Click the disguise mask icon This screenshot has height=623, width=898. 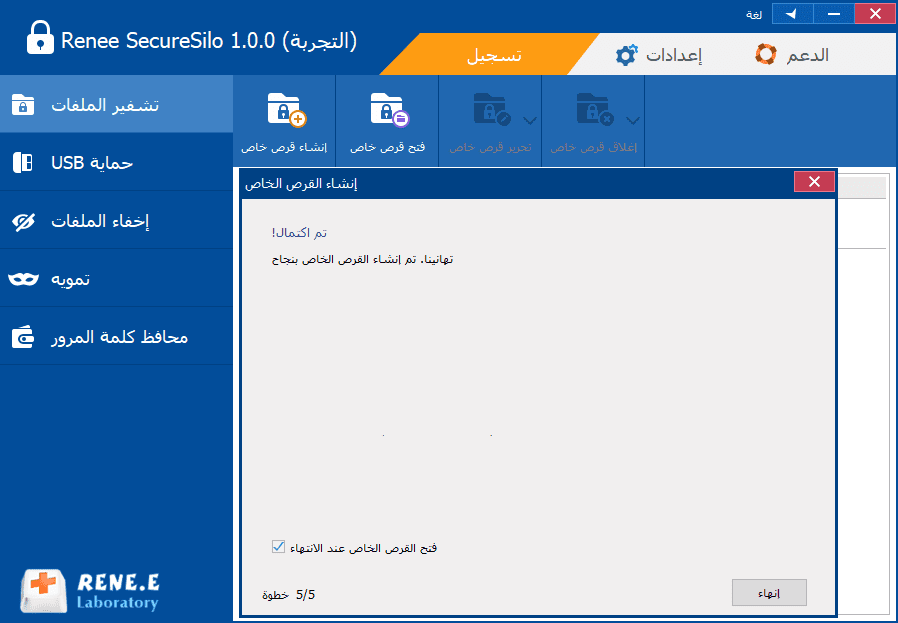coord(23,279)
